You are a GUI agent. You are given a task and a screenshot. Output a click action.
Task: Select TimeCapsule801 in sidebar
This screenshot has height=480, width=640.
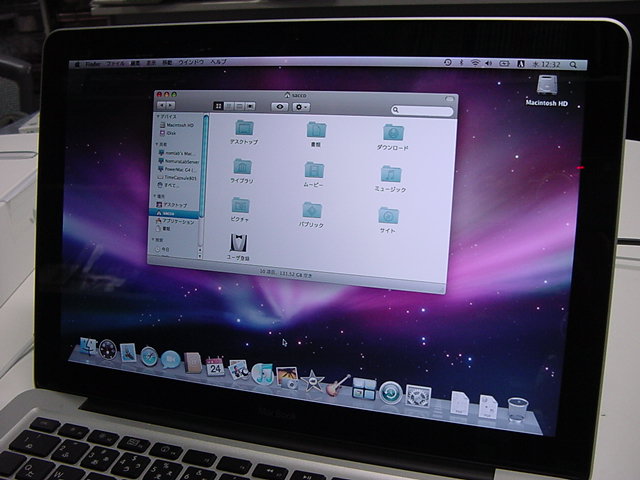tap(176, 178)
